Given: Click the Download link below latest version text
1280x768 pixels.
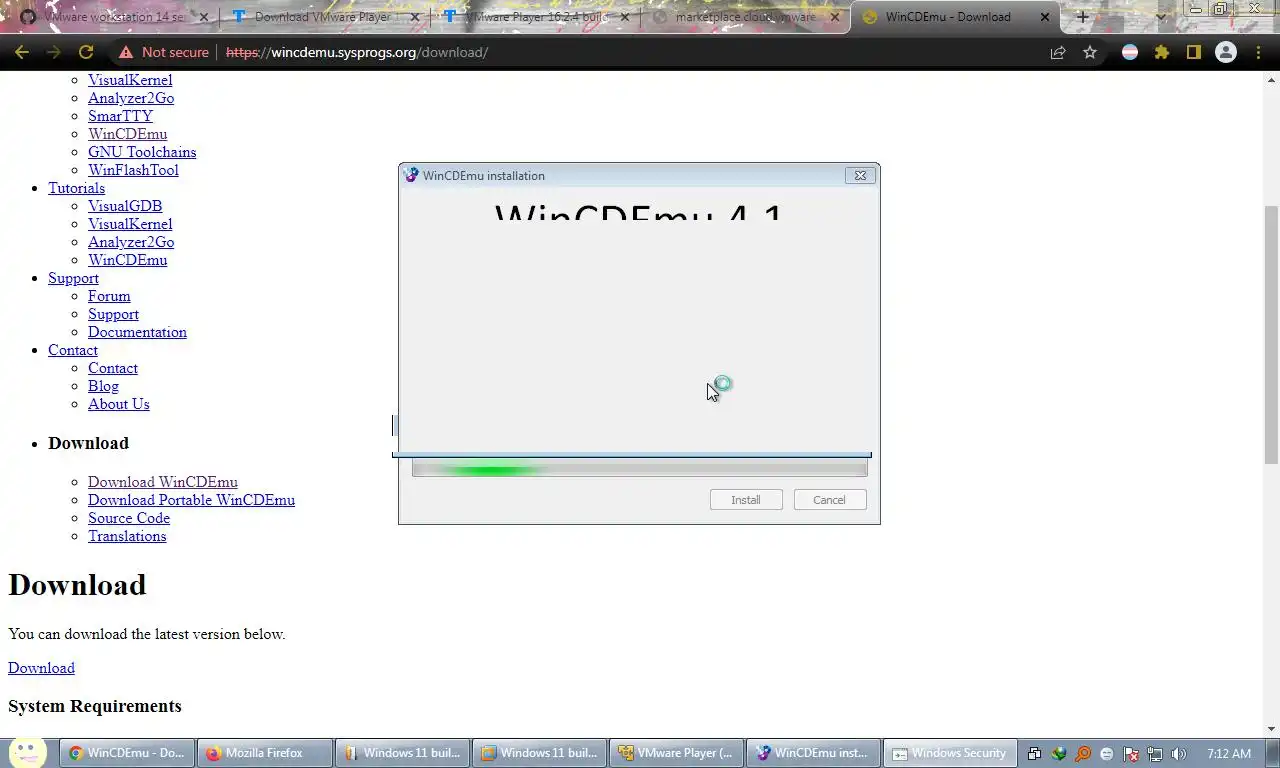Looking at the screenshot, I should click(x=41, y=668).
